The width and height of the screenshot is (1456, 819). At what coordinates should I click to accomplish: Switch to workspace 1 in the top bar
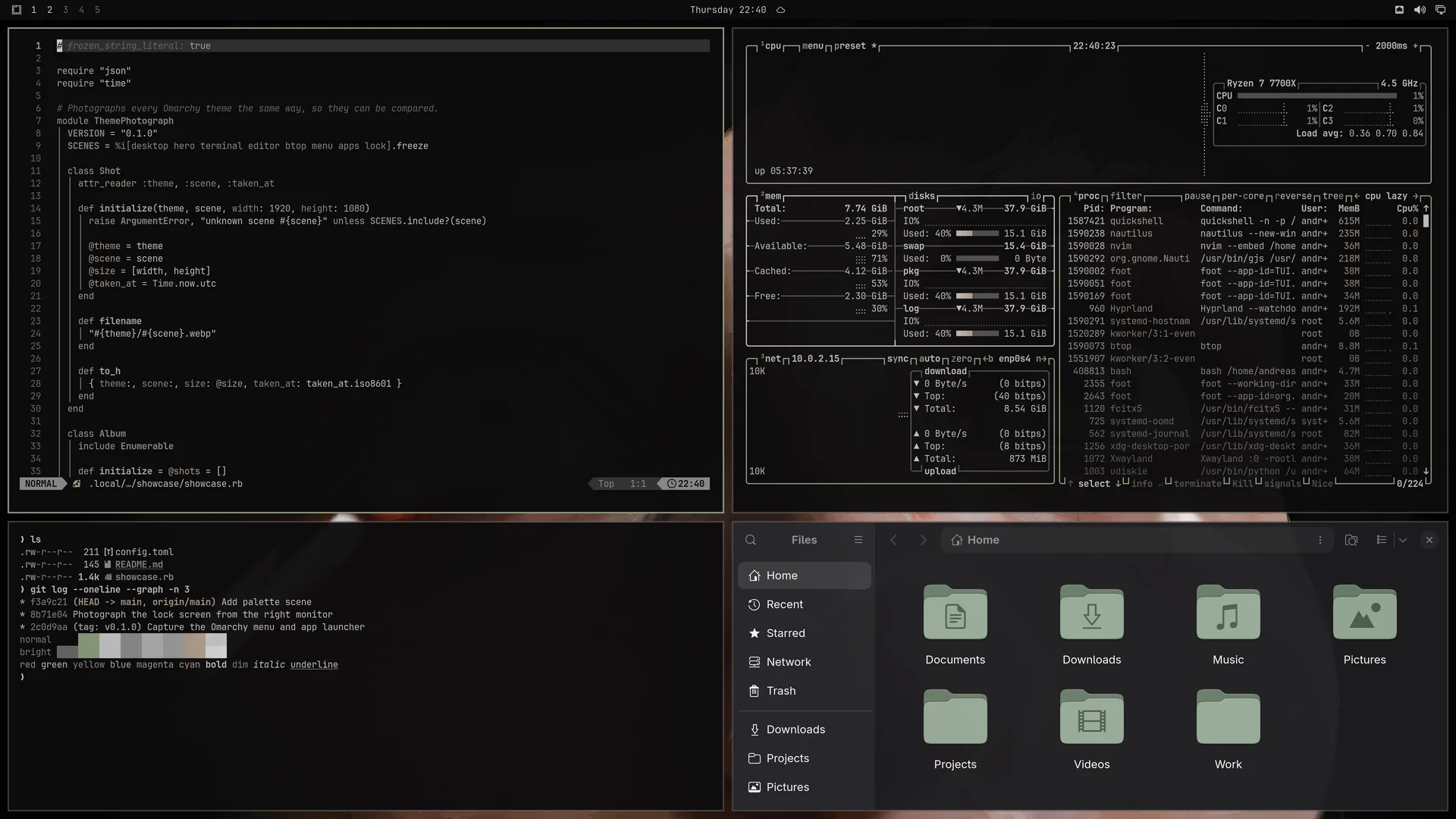tap(33, 10)
